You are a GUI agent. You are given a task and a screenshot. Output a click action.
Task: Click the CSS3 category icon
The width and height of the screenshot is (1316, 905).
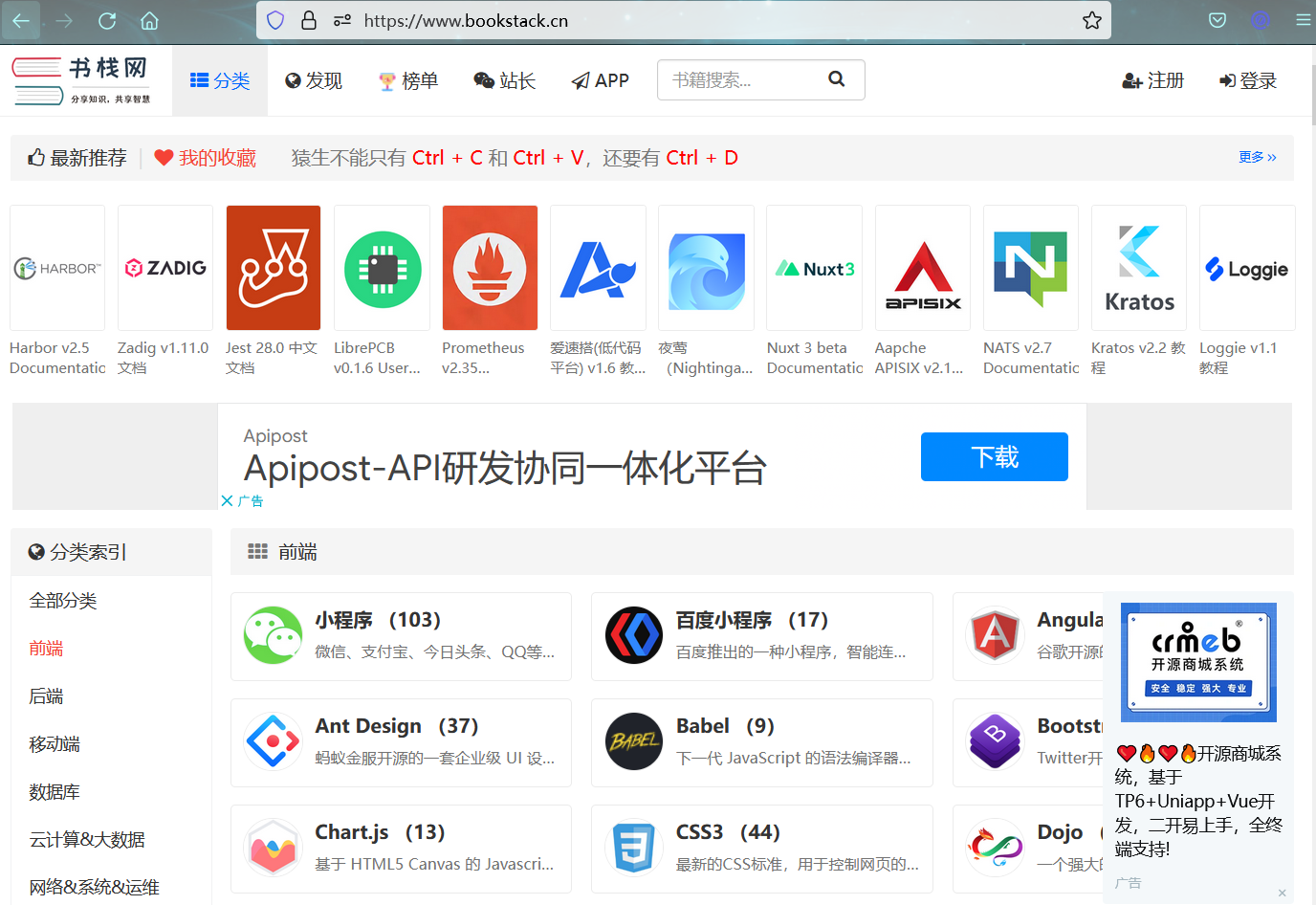pos(634,848)
